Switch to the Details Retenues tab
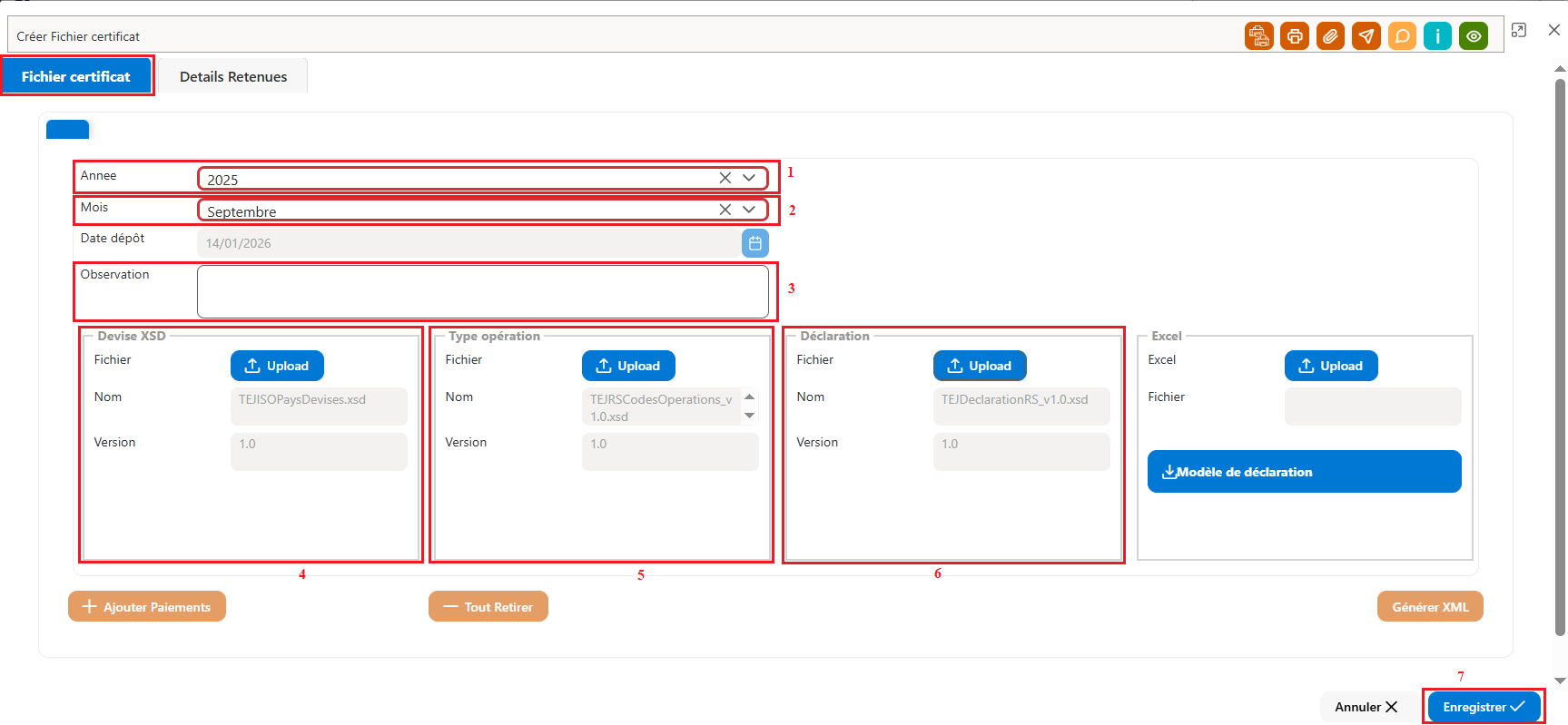 coord(233,76)
